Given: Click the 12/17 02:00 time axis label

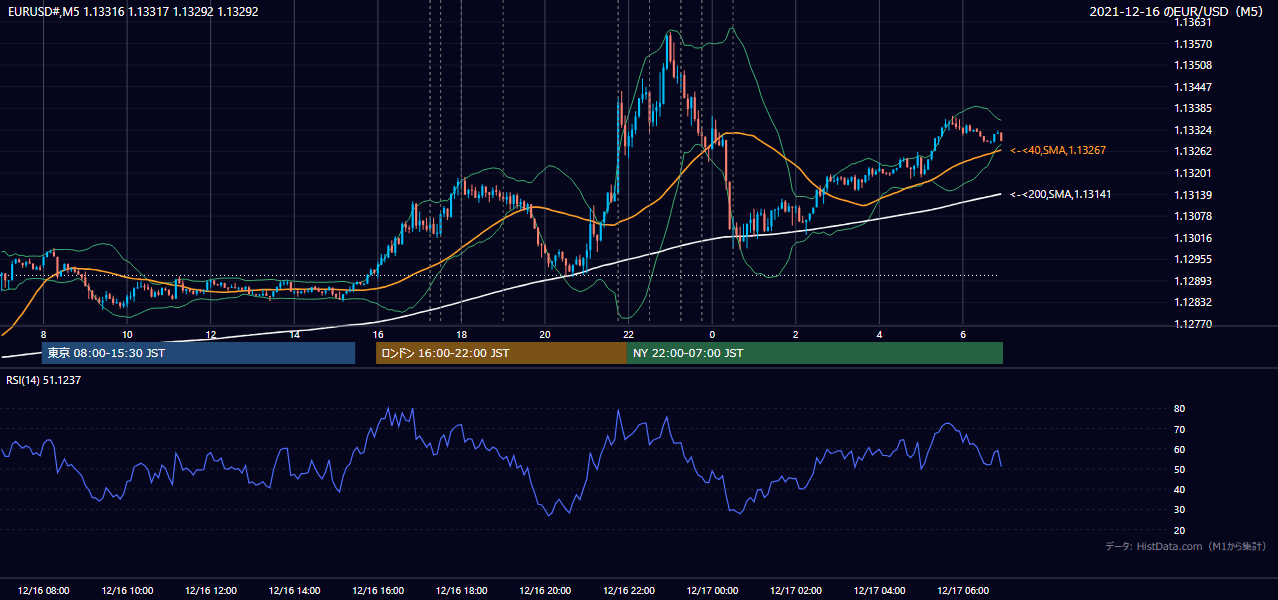Looking at the screenshot, I should pyautogui.click(x=796, y=591).
